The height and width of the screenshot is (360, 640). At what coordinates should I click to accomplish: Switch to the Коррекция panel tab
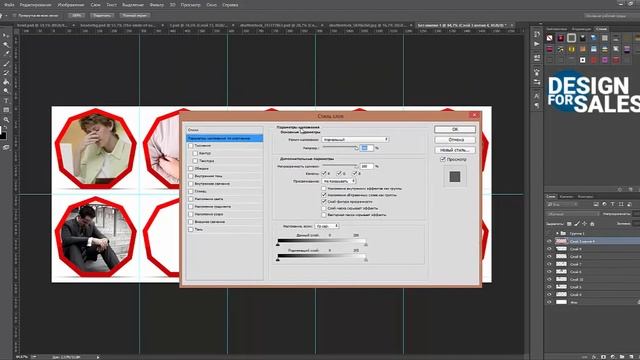(x=581, y=29)
